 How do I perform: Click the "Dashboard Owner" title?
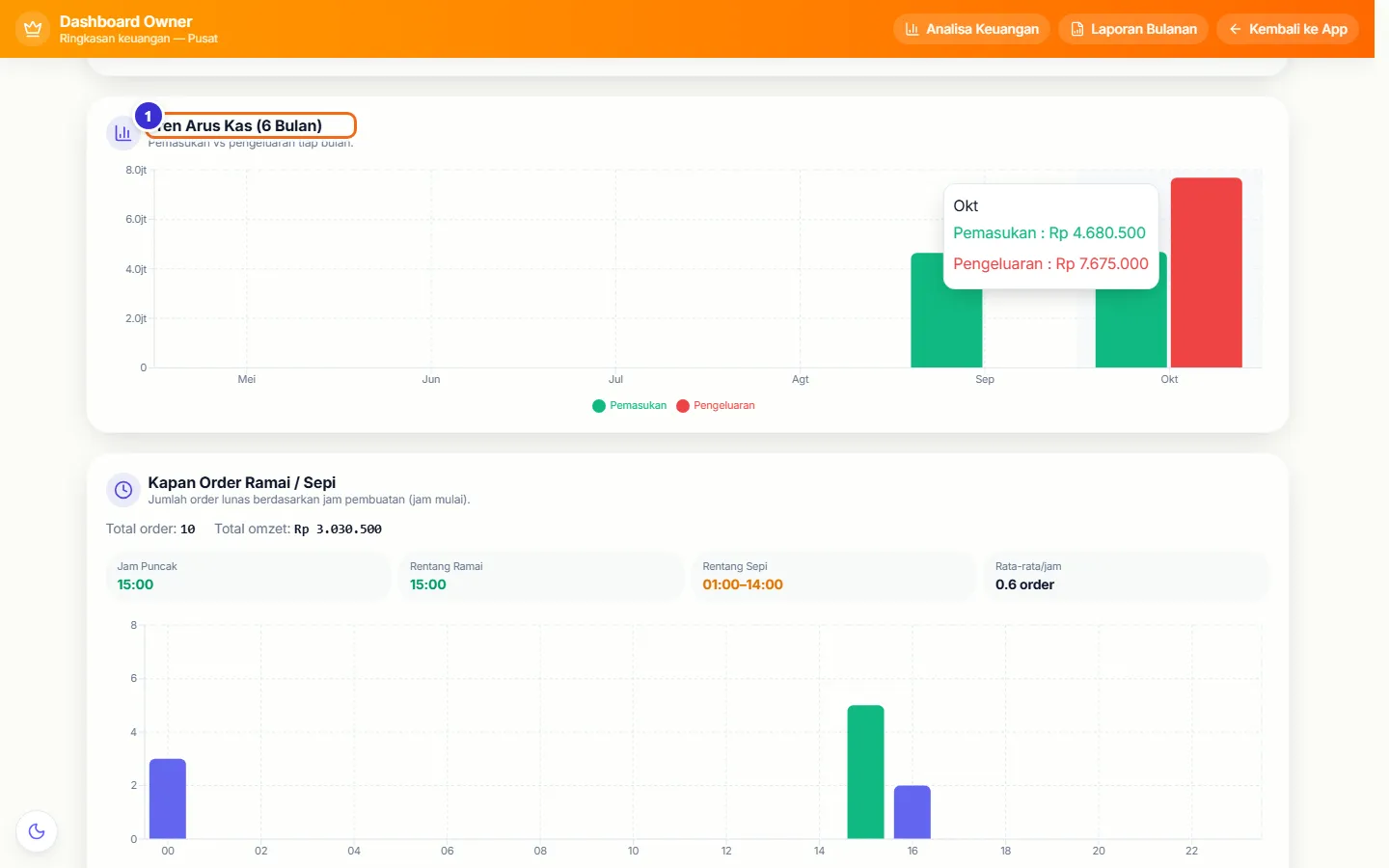coord(125,21)
